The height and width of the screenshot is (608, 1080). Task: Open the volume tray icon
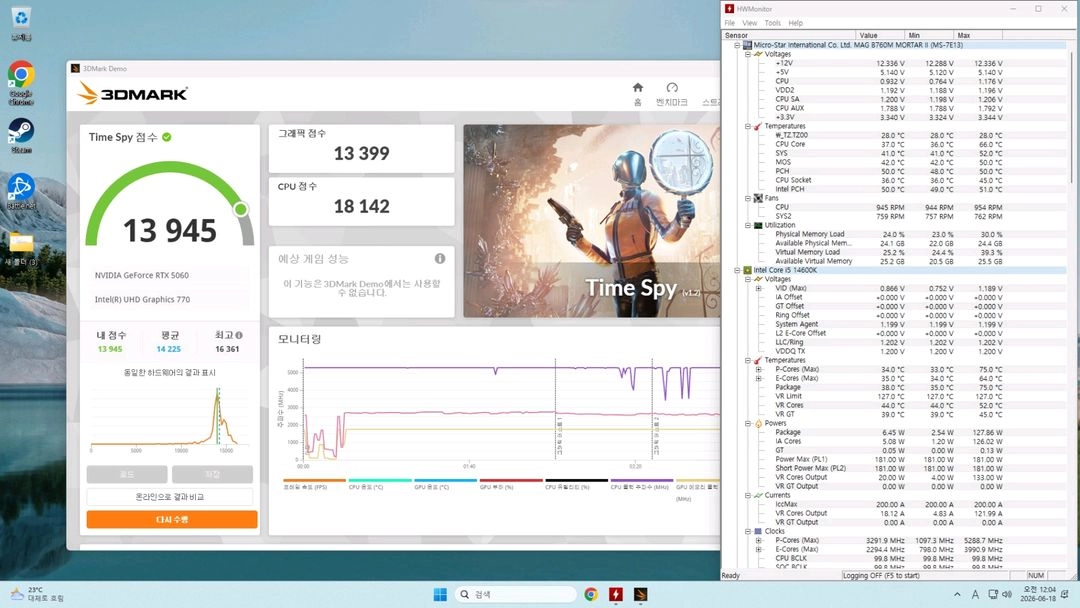[1007, 594]
